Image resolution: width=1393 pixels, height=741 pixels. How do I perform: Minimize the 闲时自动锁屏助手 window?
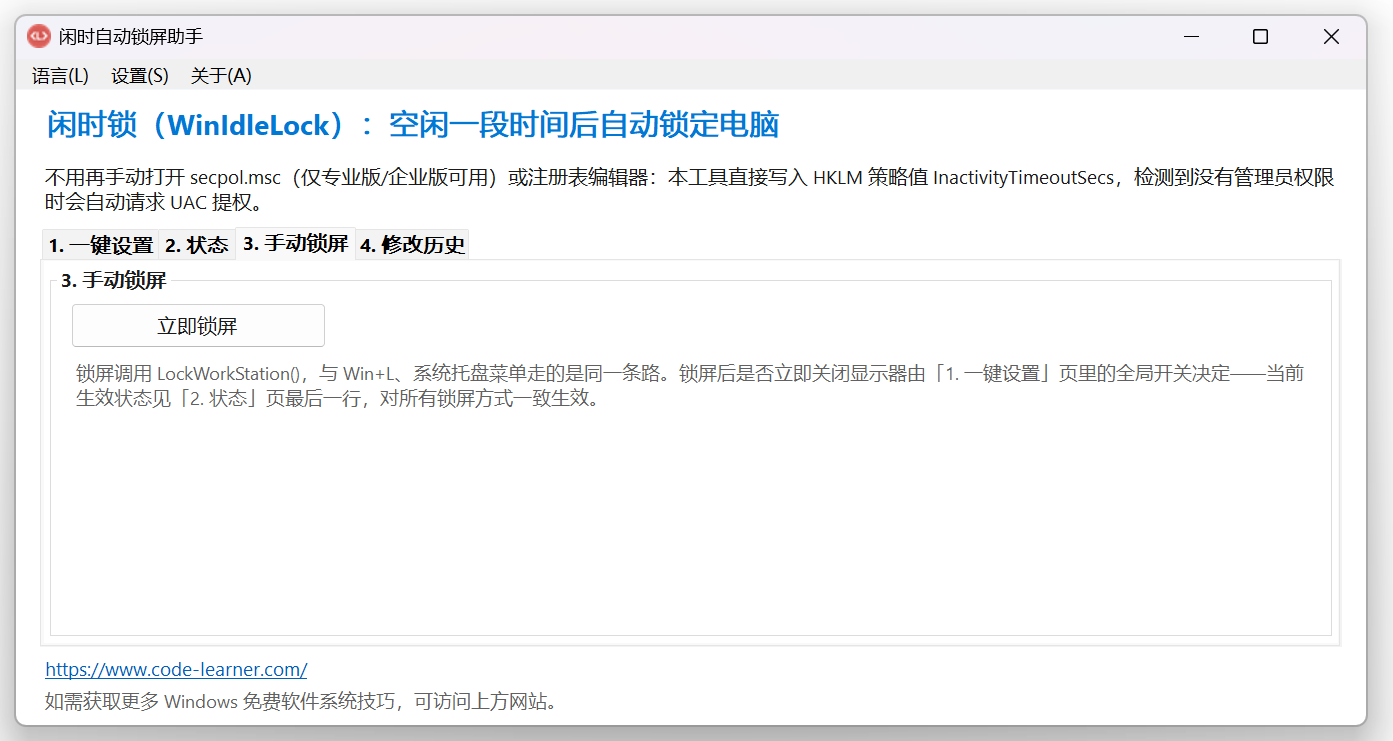(1191, 37)
